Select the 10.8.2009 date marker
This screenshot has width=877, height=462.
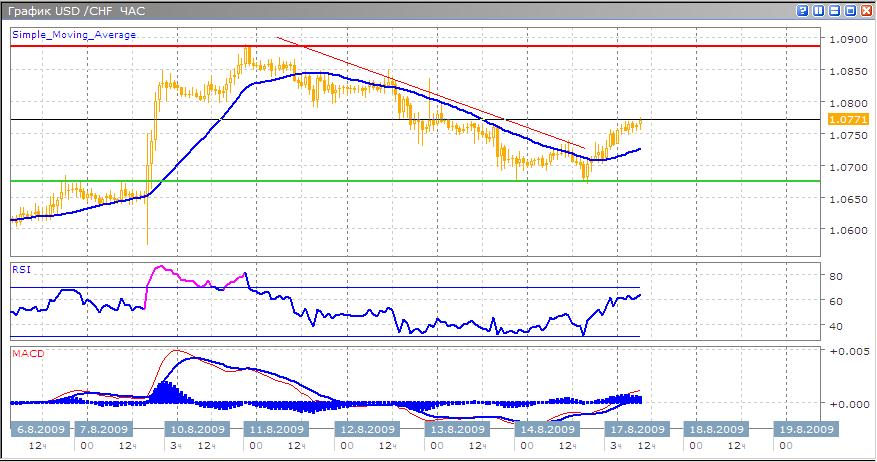click(x=195, y=429)
